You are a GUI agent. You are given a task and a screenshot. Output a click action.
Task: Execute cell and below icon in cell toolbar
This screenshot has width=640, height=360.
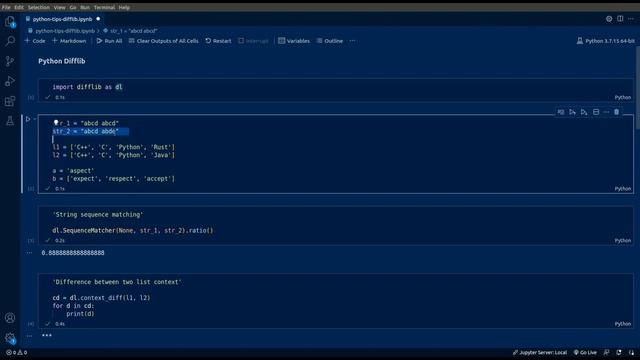584,112
